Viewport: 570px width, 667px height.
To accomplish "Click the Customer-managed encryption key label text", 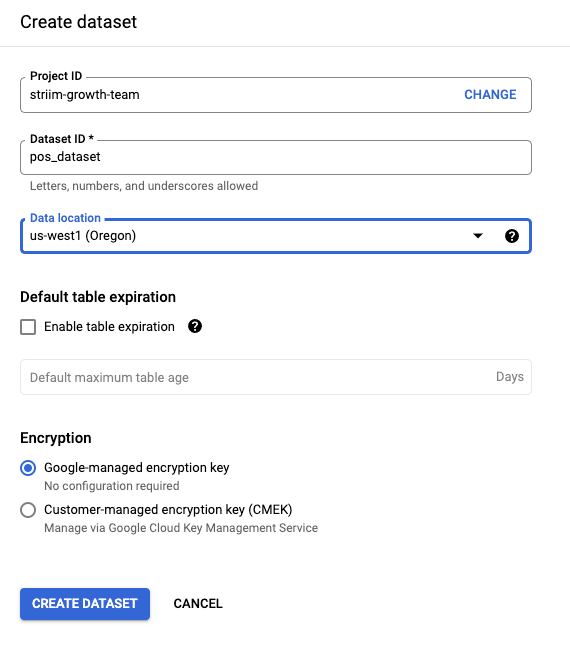I will tap(168, 510).
